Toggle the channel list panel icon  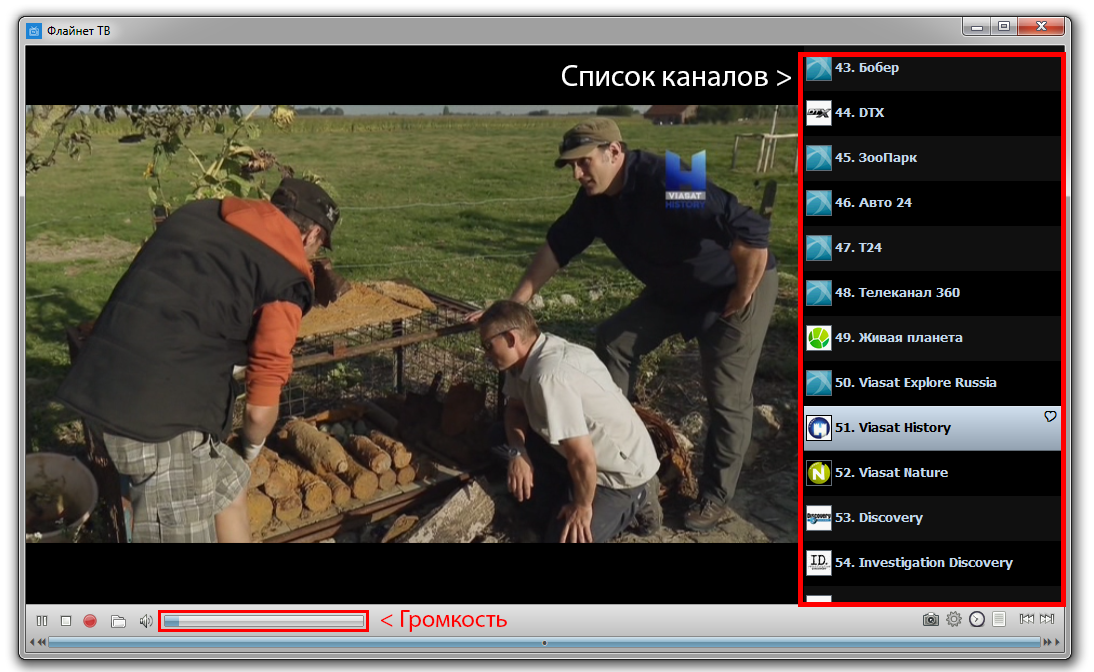[x=999, y=619]
